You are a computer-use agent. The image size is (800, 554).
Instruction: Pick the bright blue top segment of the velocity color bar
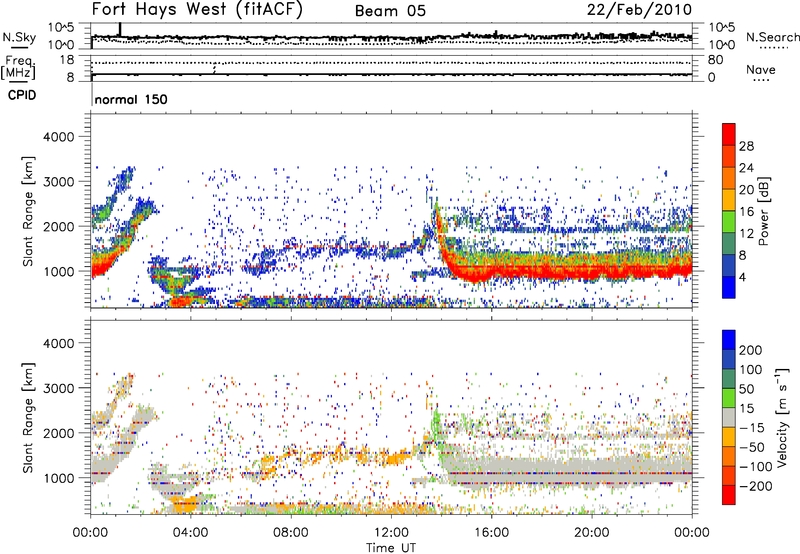point(729,340)
